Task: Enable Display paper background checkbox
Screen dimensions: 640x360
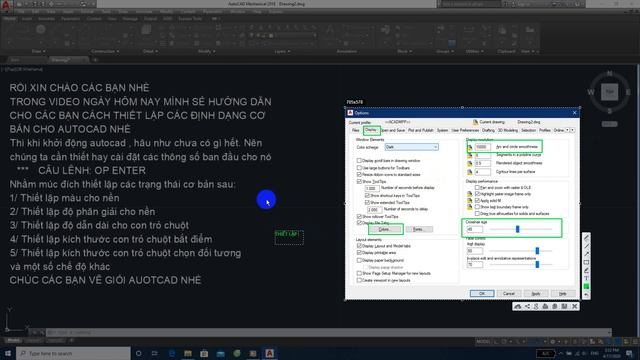Action: point(359,260)
